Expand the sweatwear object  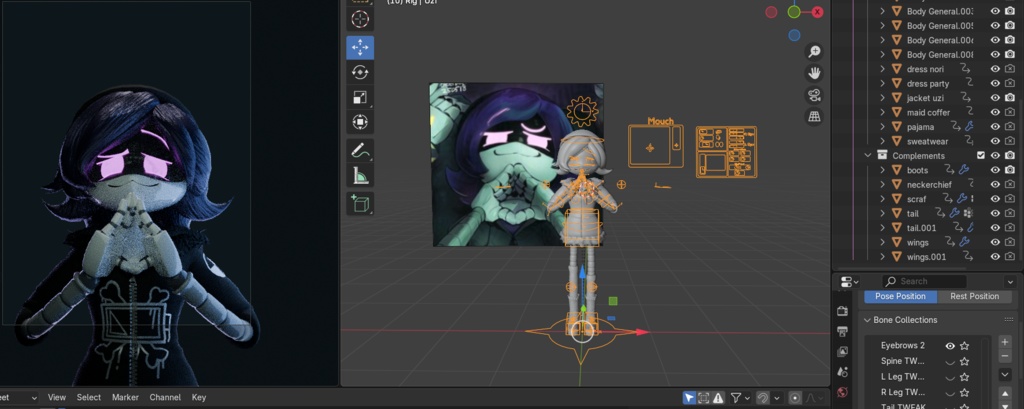[882, 141]
